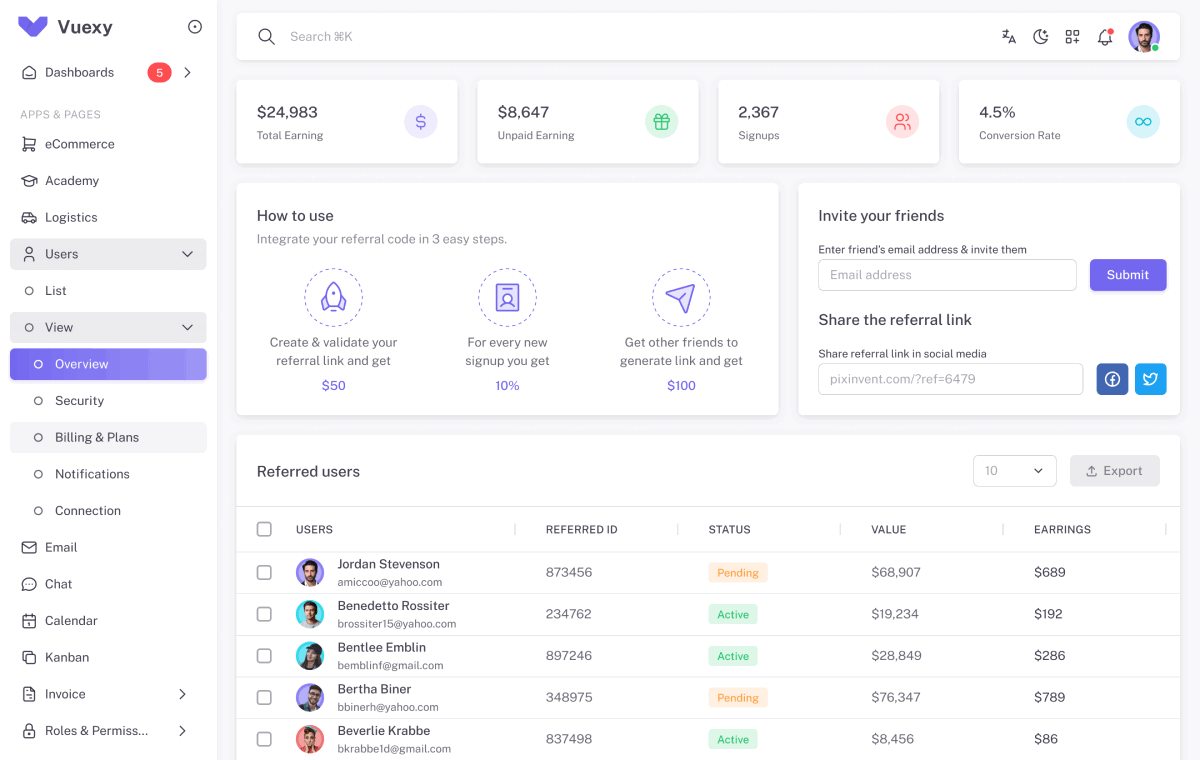Toggle dark mode with the moon icon
Viewport: 1200px width, 760px height.
(x=1040, y=36)
